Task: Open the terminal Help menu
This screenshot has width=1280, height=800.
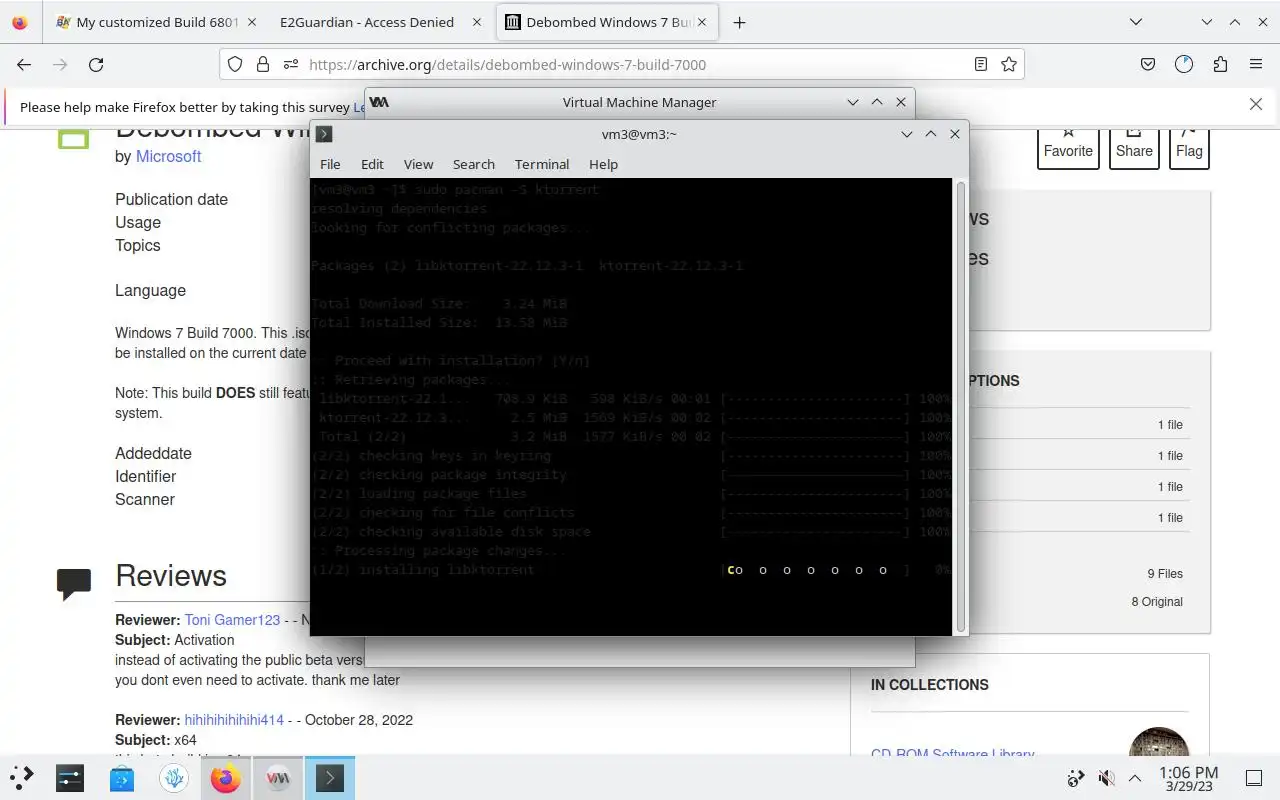Action: click(x=603, y=164)
